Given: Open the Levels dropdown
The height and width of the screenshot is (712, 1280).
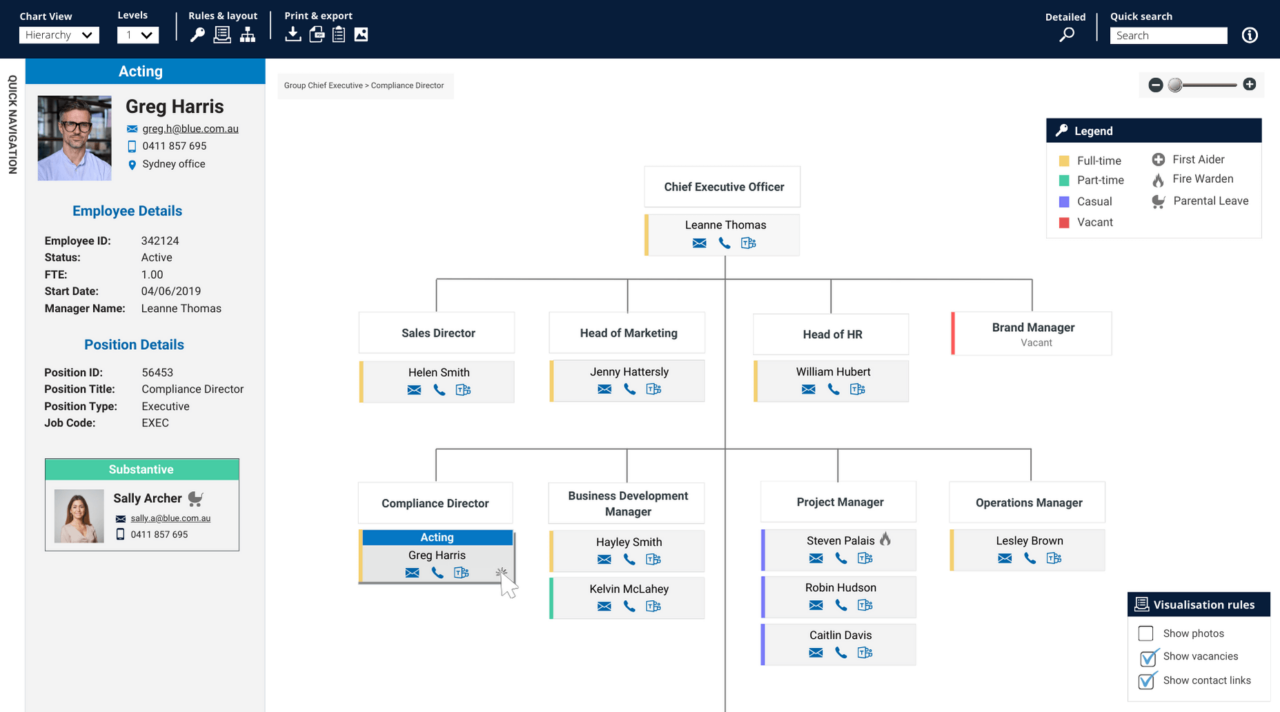Looking at the screenshot, I should click(137, 34).
